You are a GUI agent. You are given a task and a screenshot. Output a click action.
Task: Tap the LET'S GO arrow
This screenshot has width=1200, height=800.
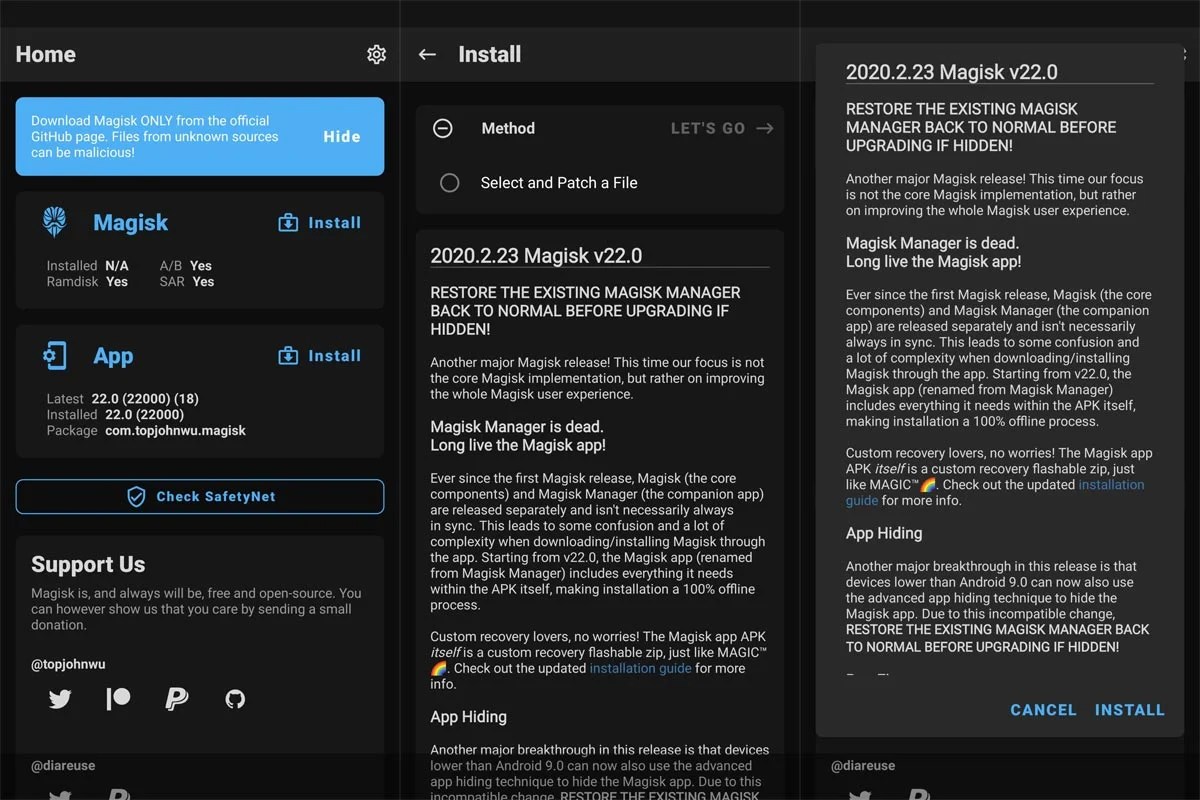point(763,128)
